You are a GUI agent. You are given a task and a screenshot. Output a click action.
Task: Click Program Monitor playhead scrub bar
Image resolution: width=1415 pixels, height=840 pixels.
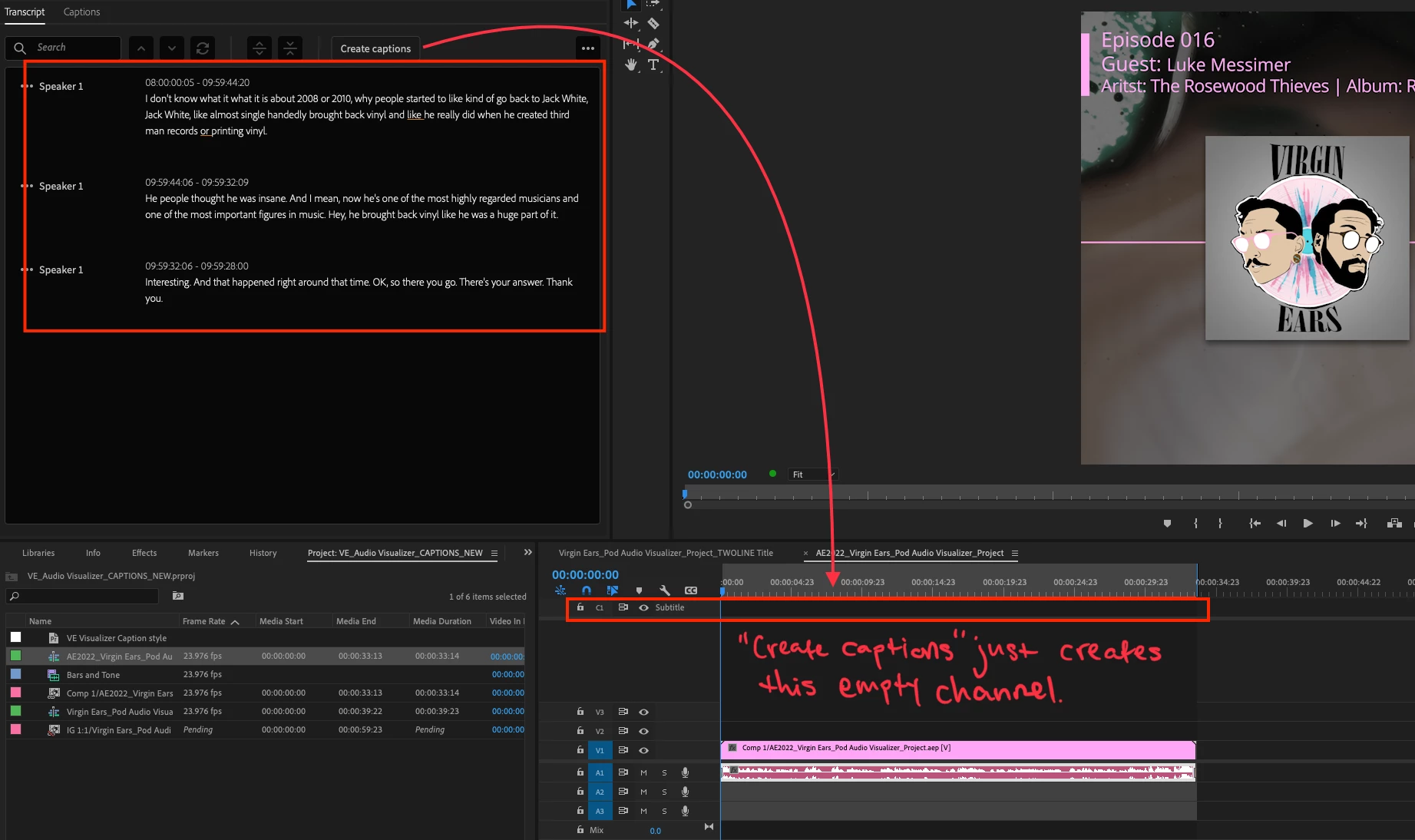click(x=1049, y=496)
